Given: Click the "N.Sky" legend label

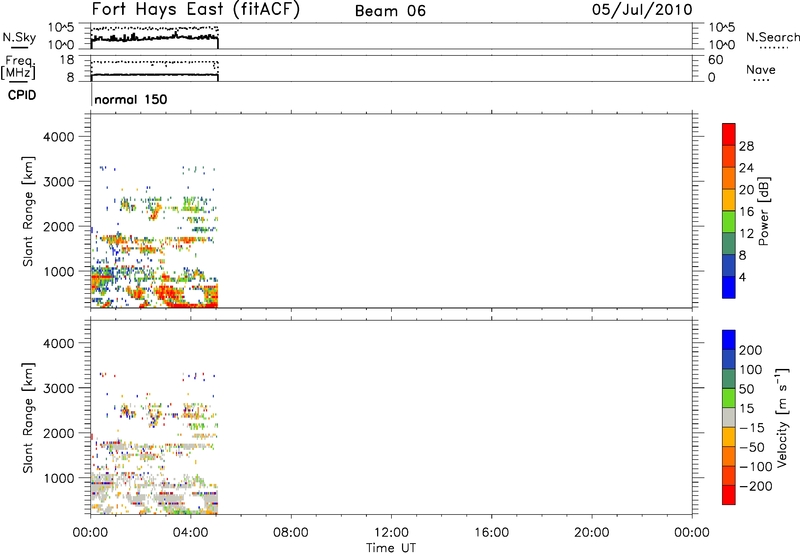Looking at the screenshot, I should coord(19,38).
